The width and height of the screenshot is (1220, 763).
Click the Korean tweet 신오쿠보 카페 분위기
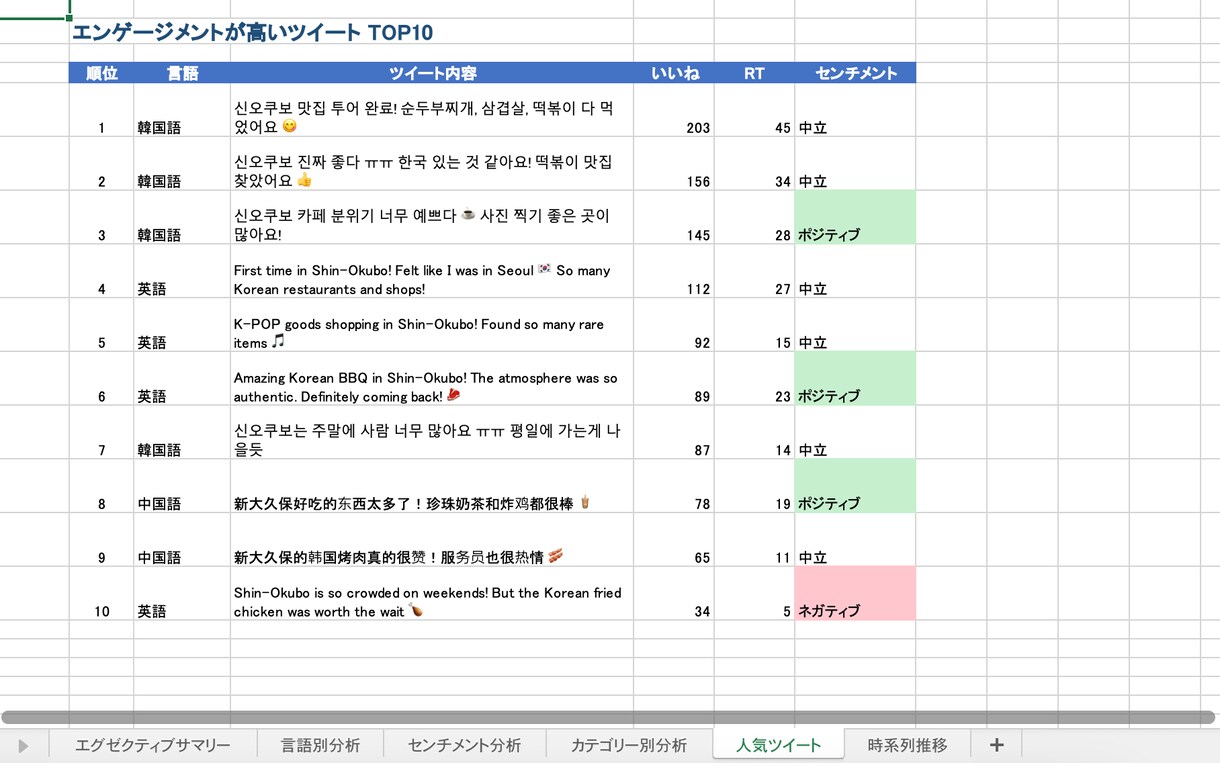[432, 217]
